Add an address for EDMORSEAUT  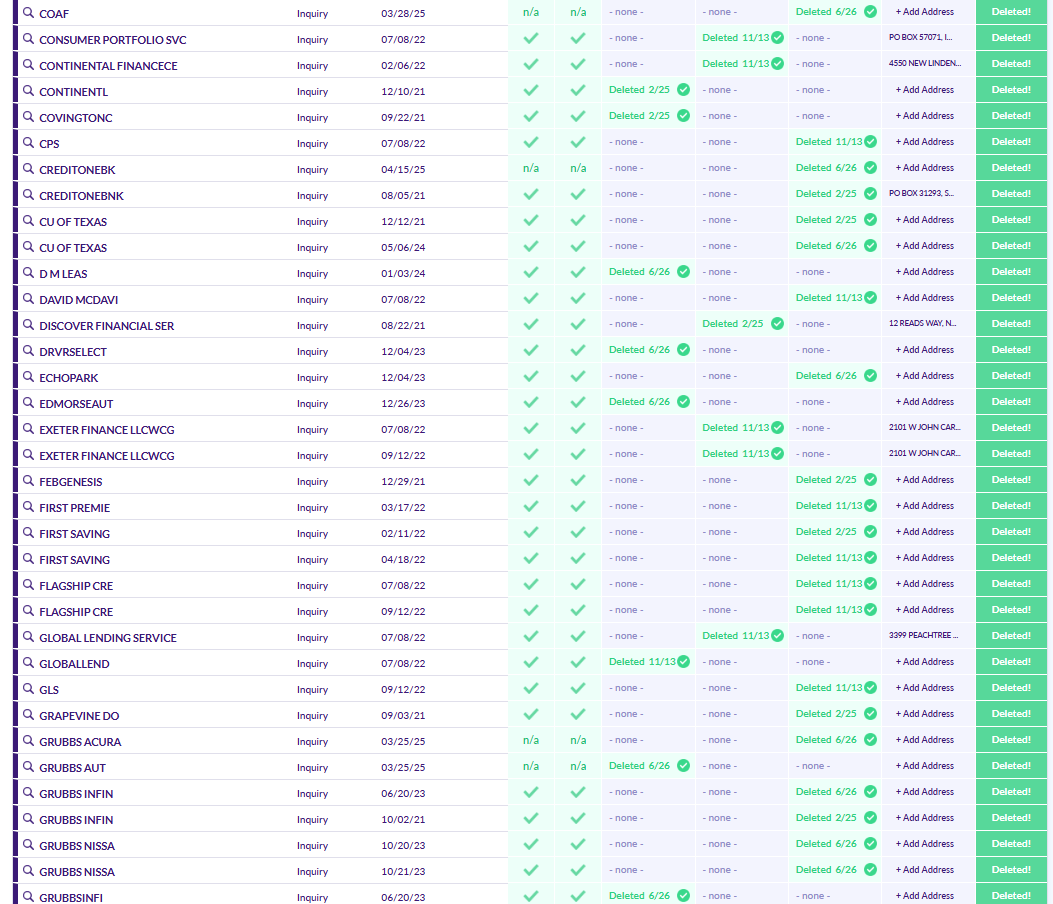[924, 402]
